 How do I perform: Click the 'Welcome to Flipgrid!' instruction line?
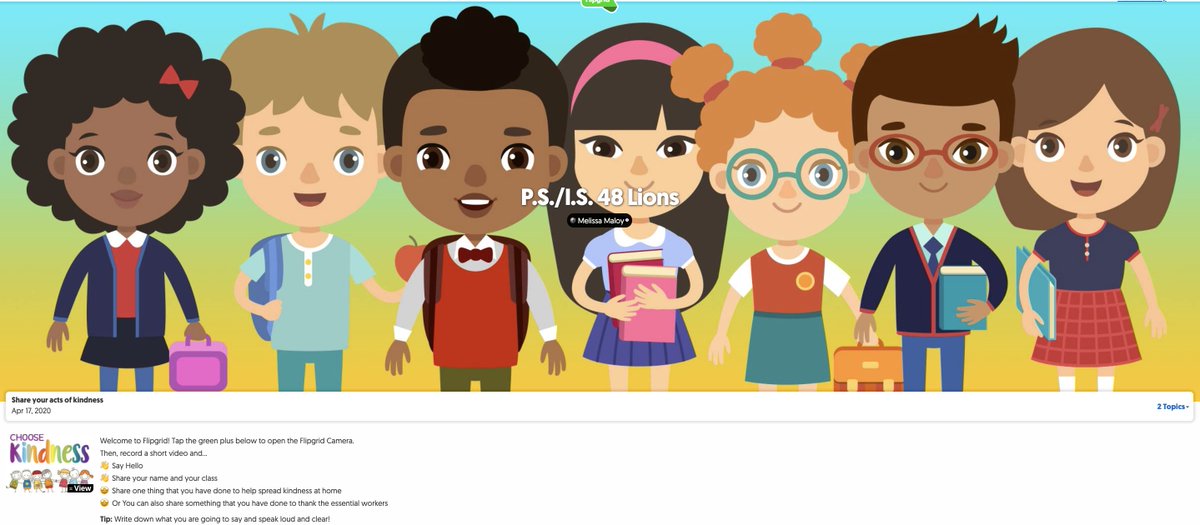pos(227,440)
